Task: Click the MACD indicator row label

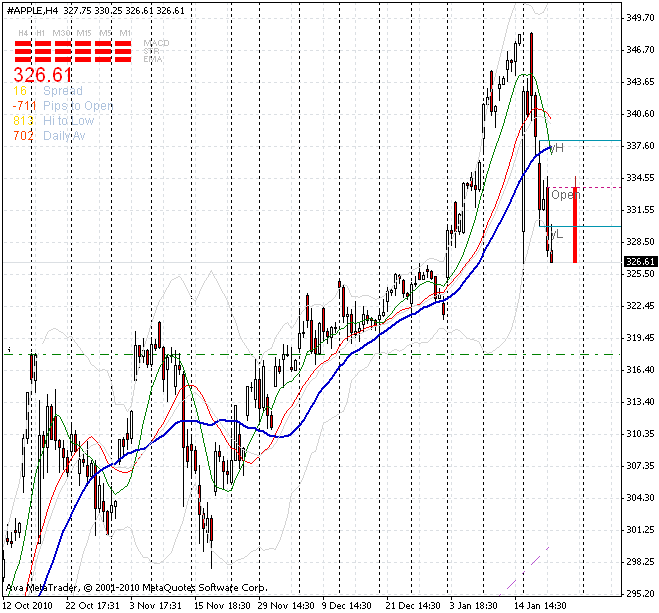Action: pos(156,43)
